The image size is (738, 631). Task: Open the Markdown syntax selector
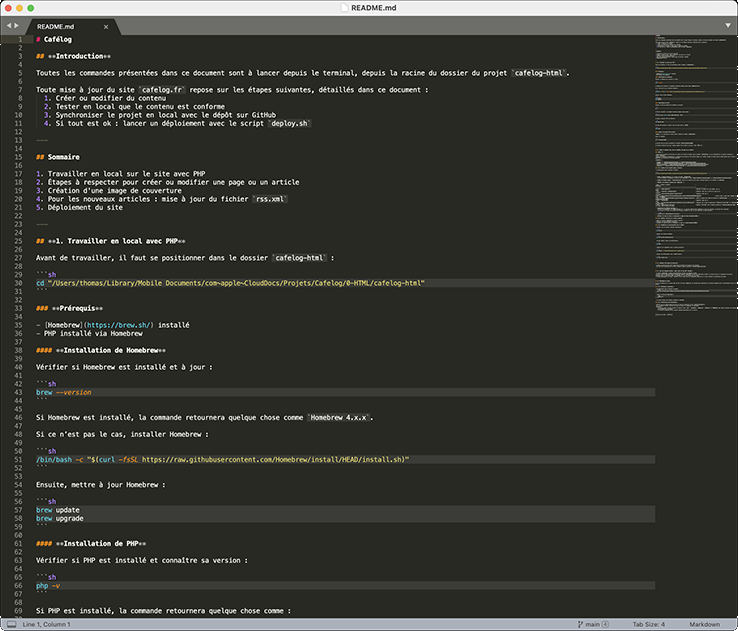point(705,624)
